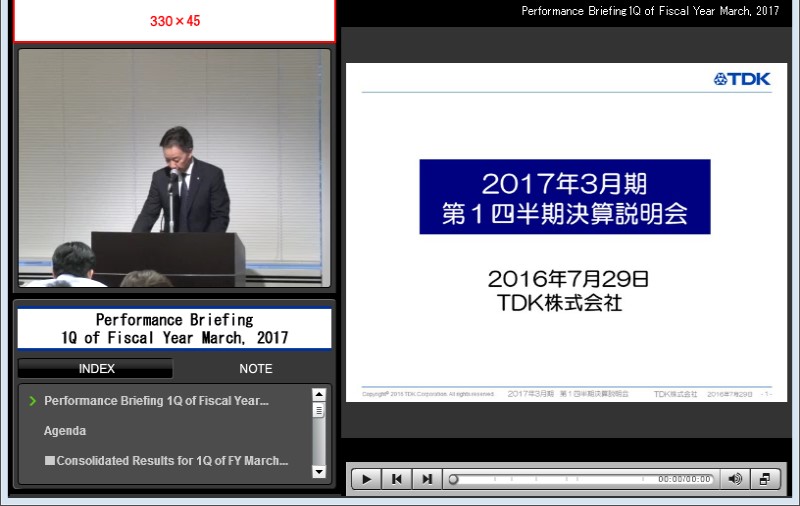This screenshot has width=800, height=506.
Task: Click the playback seek bar knob
Action: pos(453,479)
